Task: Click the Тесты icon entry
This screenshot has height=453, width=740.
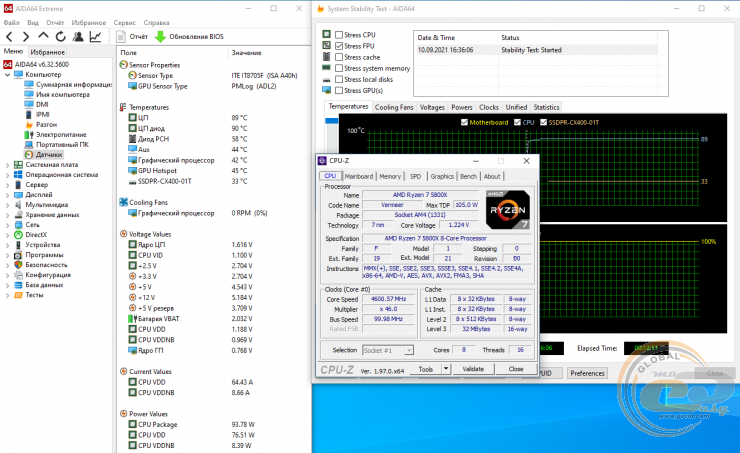Action: coord(18,295)
